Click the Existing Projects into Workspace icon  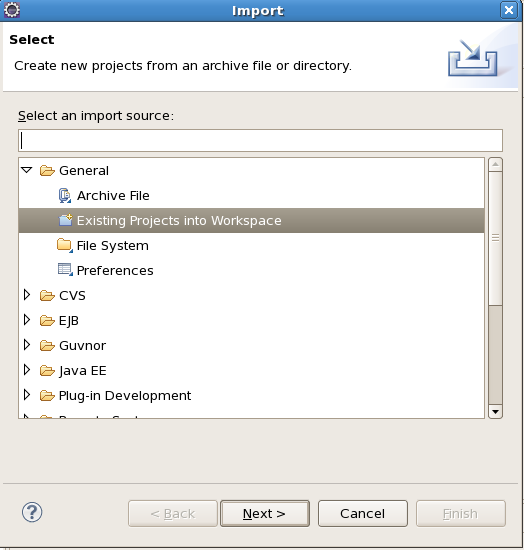[x=65, y=220]
